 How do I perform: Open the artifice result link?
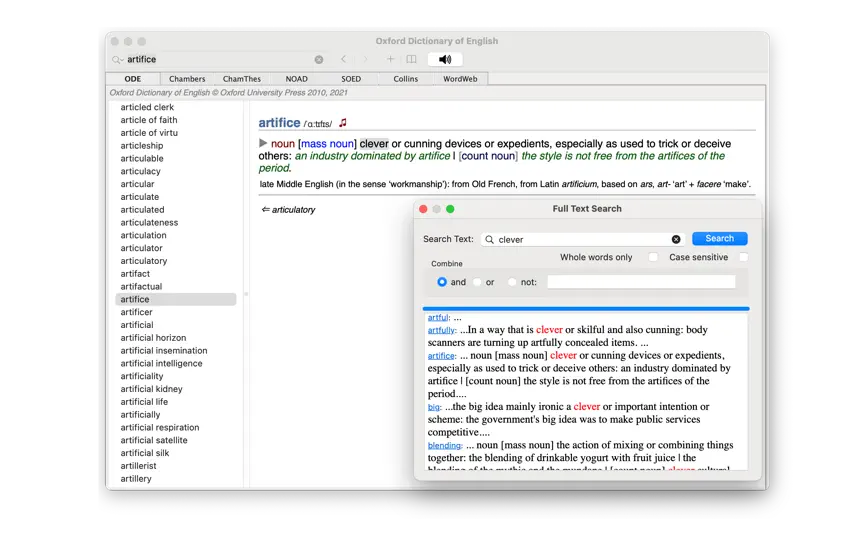click(441, 356)
